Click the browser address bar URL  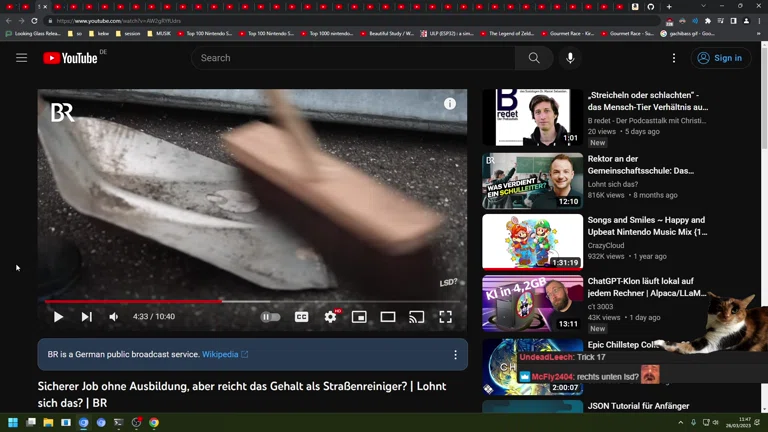pos(119,21)
